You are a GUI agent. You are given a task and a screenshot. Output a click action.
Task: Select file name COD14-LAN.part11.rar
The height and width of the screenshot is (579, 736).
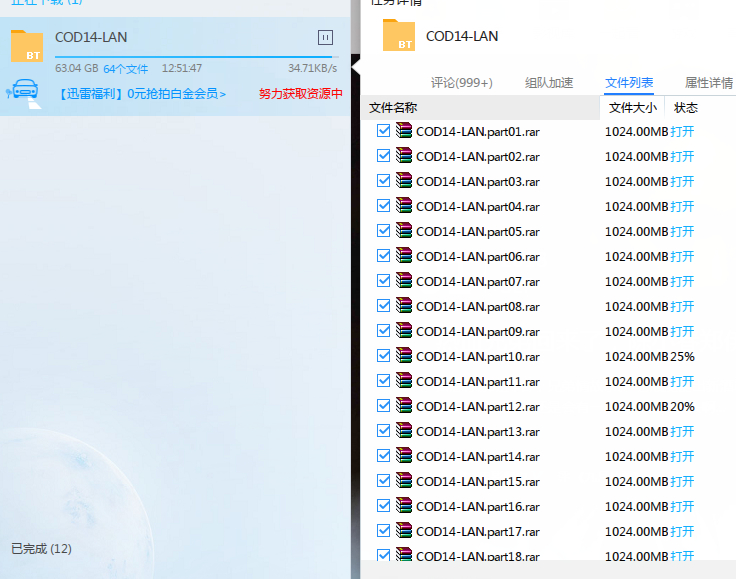[478, 382]
